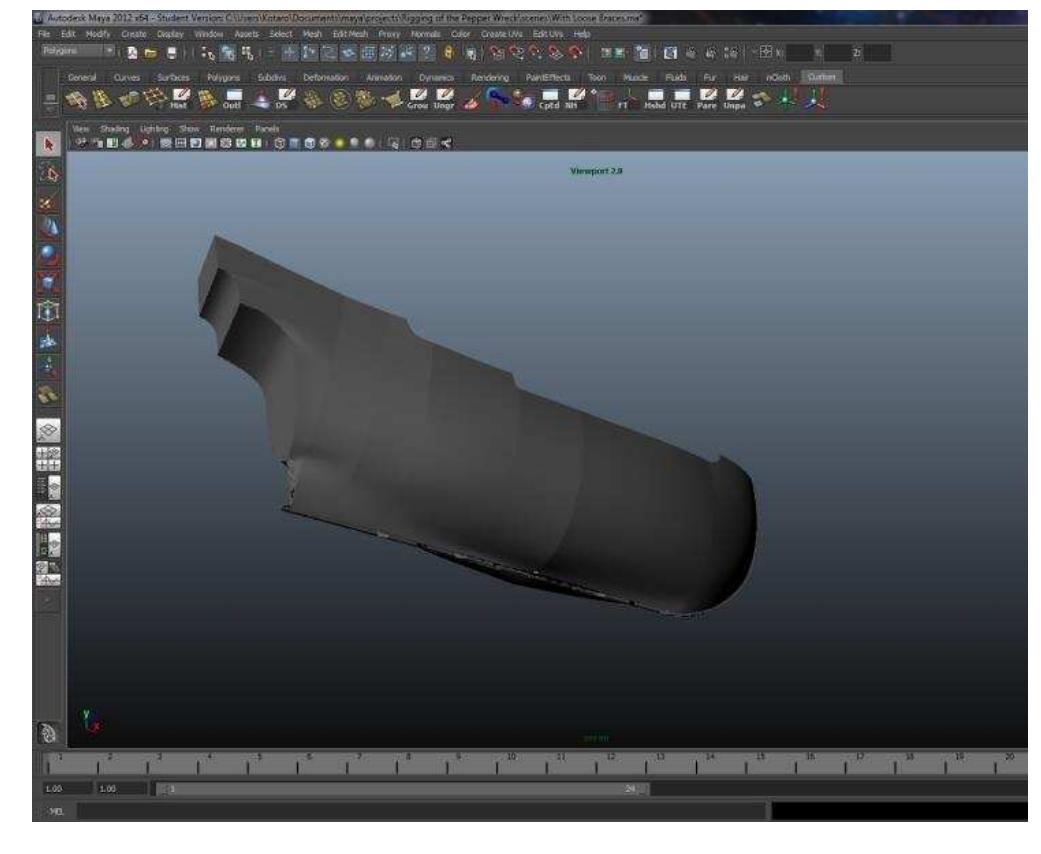Viewport: 1041px width, 854px height.
Task: Click the X coordinate input field
Action: [x=799, y=53]
